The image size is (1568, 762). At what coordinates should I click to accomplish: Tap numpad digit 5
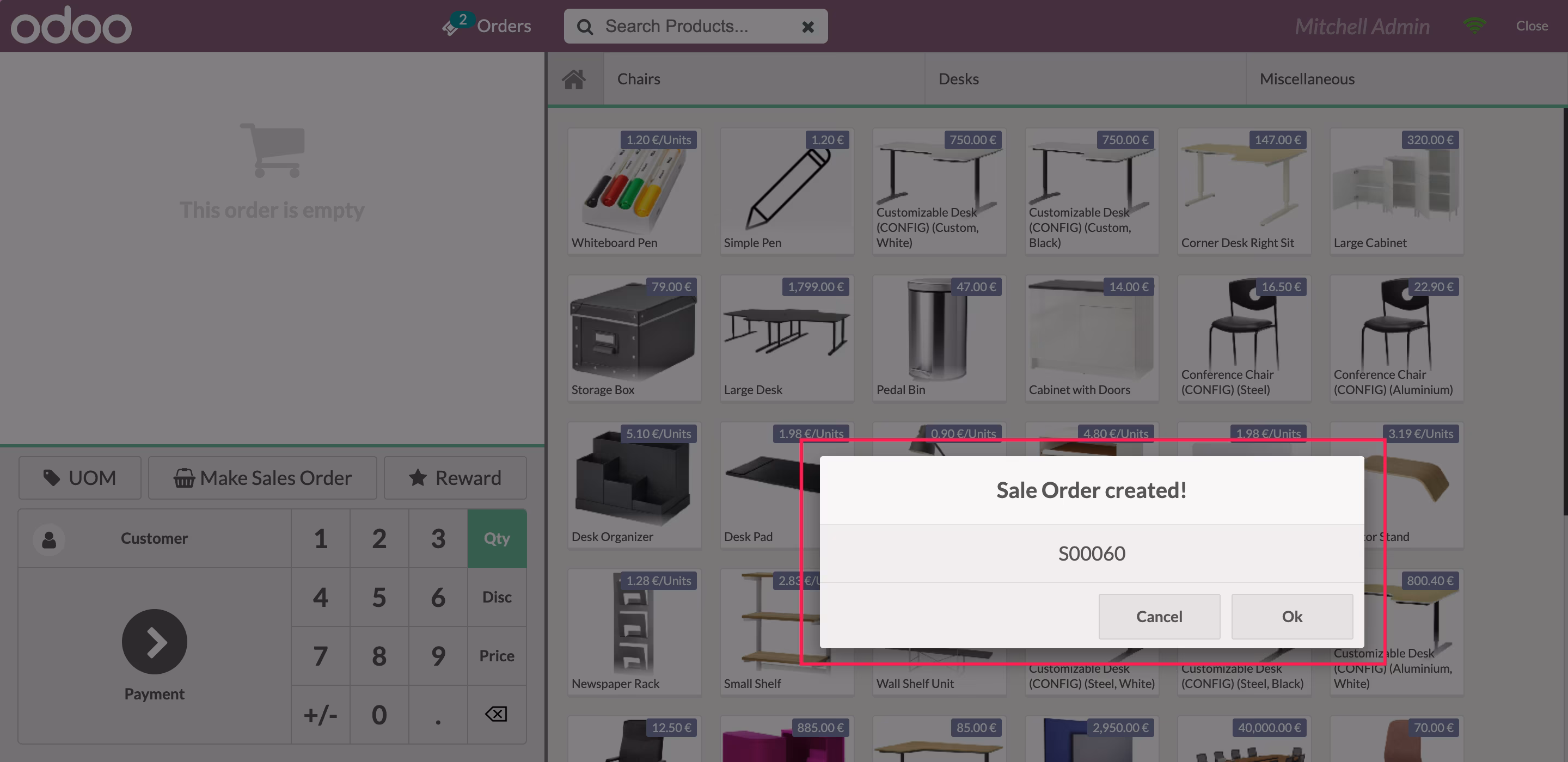point(379,597)
